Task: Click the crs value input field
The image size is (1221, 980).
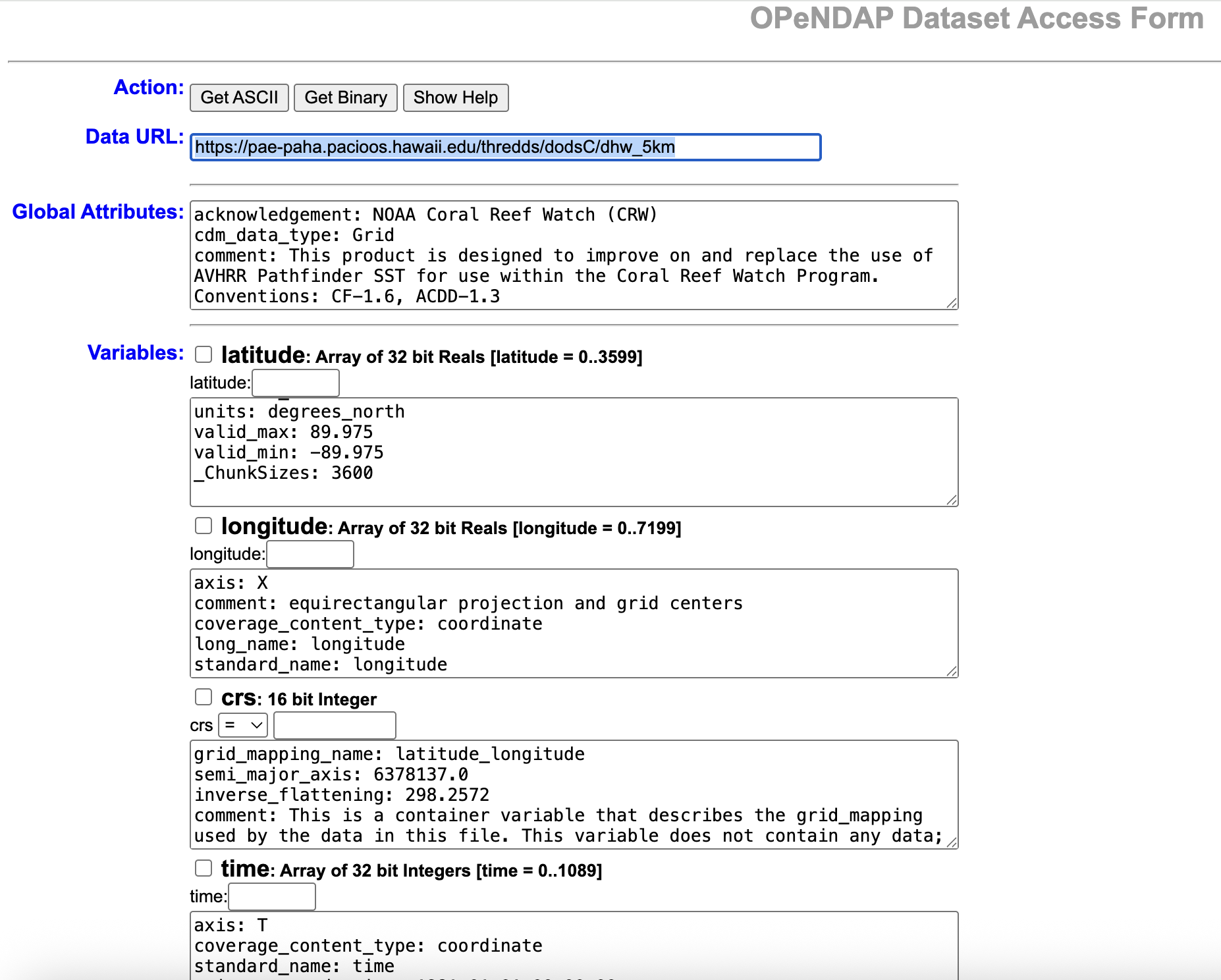Action: pyautogui.click(x=335, y=725)
